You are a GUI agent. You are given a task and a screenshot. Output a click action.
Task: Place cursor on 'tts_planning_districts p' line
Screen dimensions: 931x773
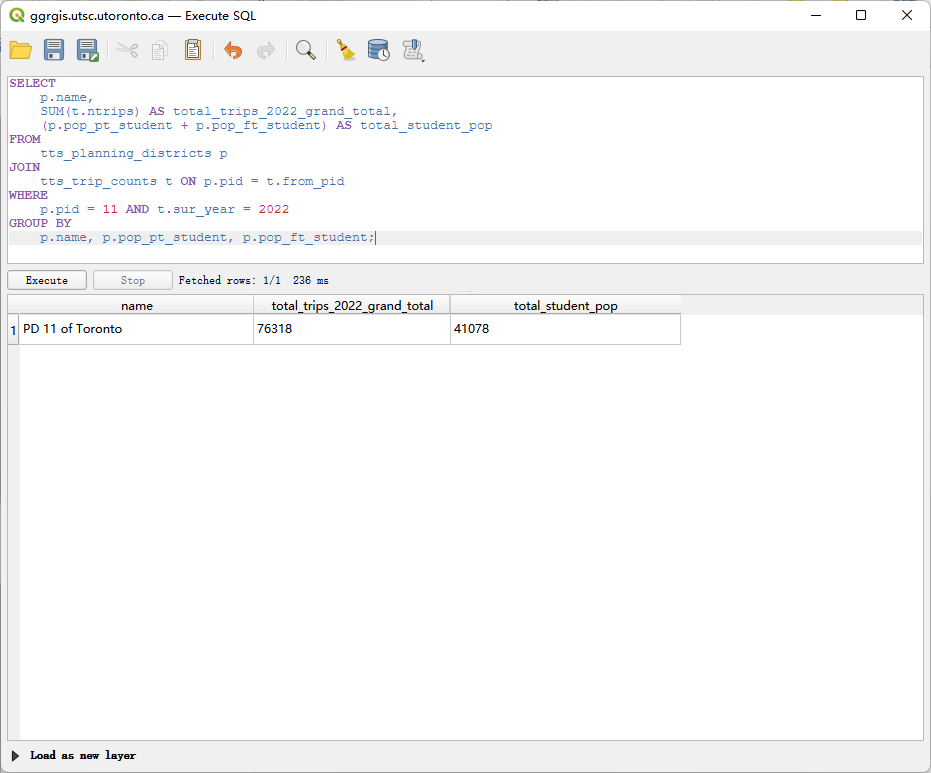[x=134, y=153]
